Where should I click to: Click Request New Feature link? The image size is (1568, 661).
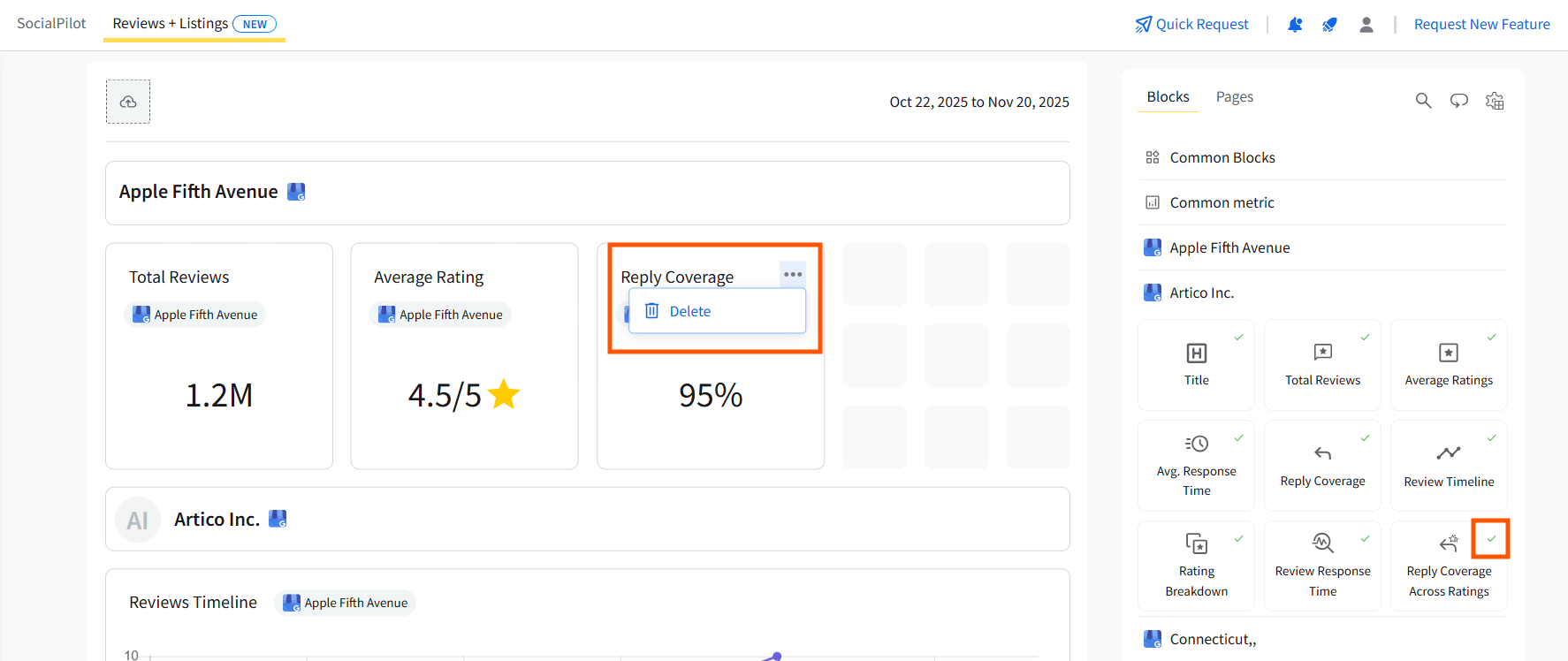click(x=1481, y=24)
